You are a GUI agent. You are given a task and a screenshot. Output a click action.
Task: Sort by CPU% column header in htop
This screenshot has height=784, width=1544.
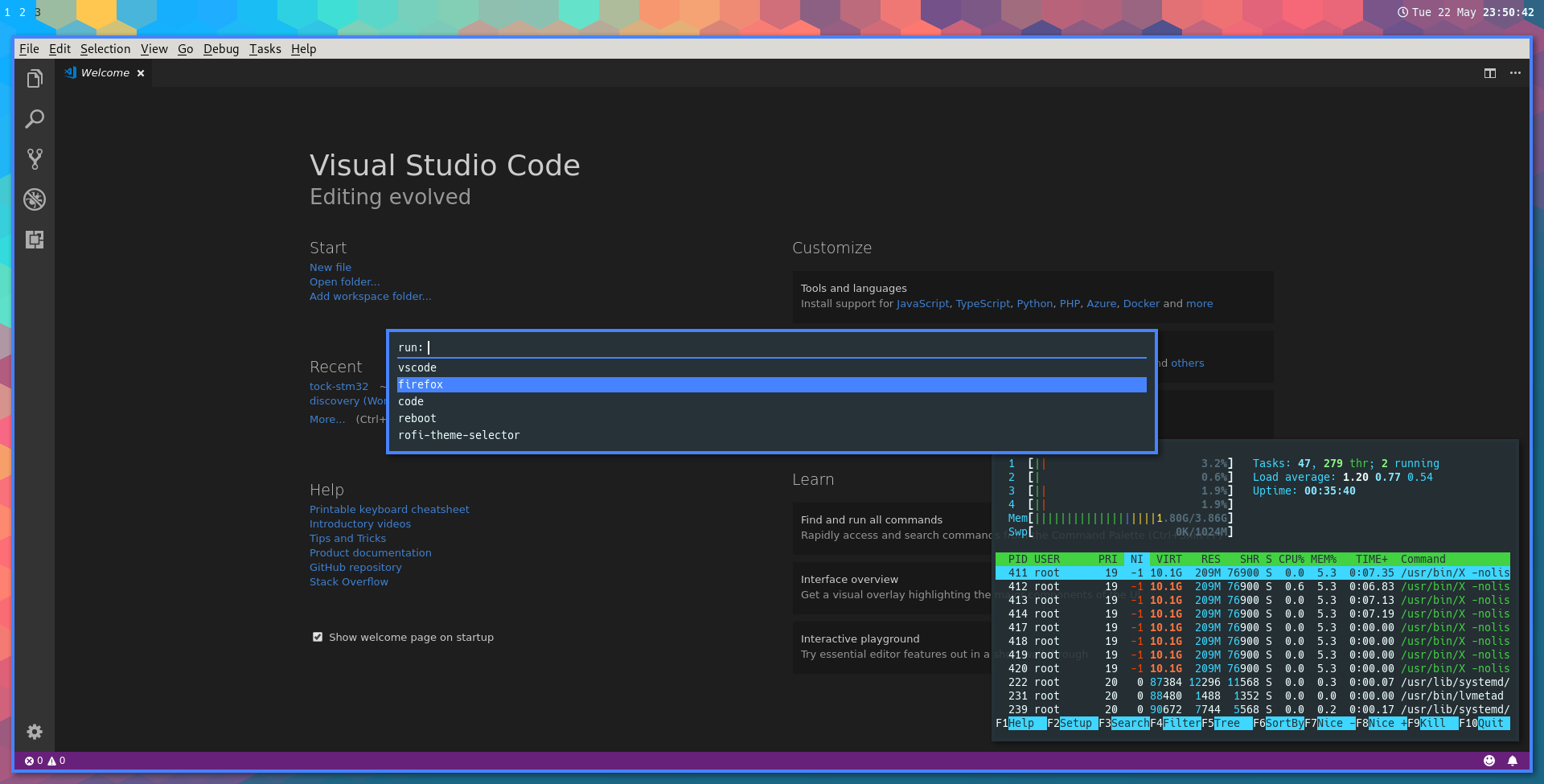tap(1291, 560)
